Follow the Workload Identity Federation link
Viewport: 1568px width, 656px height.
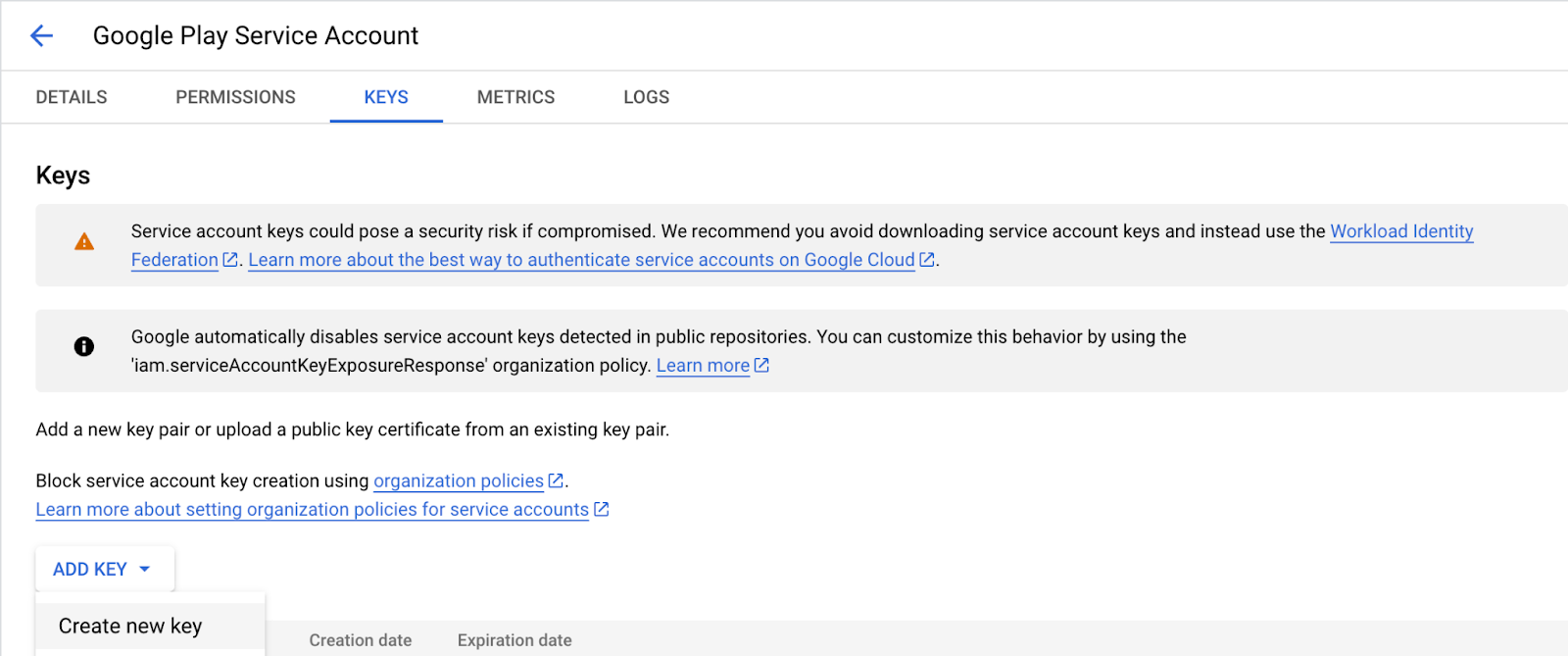coord(1401,231)
